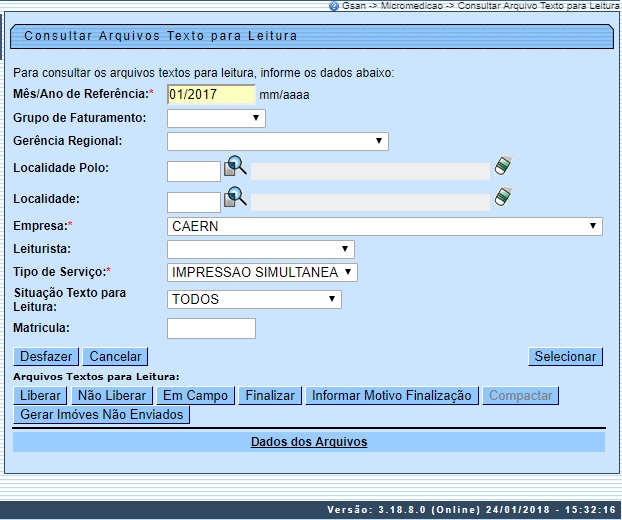The width and height of the screenshot is (622, 520).
Task: Open the Empresa dropdown showing CAERN
Action: click(385, 227)
